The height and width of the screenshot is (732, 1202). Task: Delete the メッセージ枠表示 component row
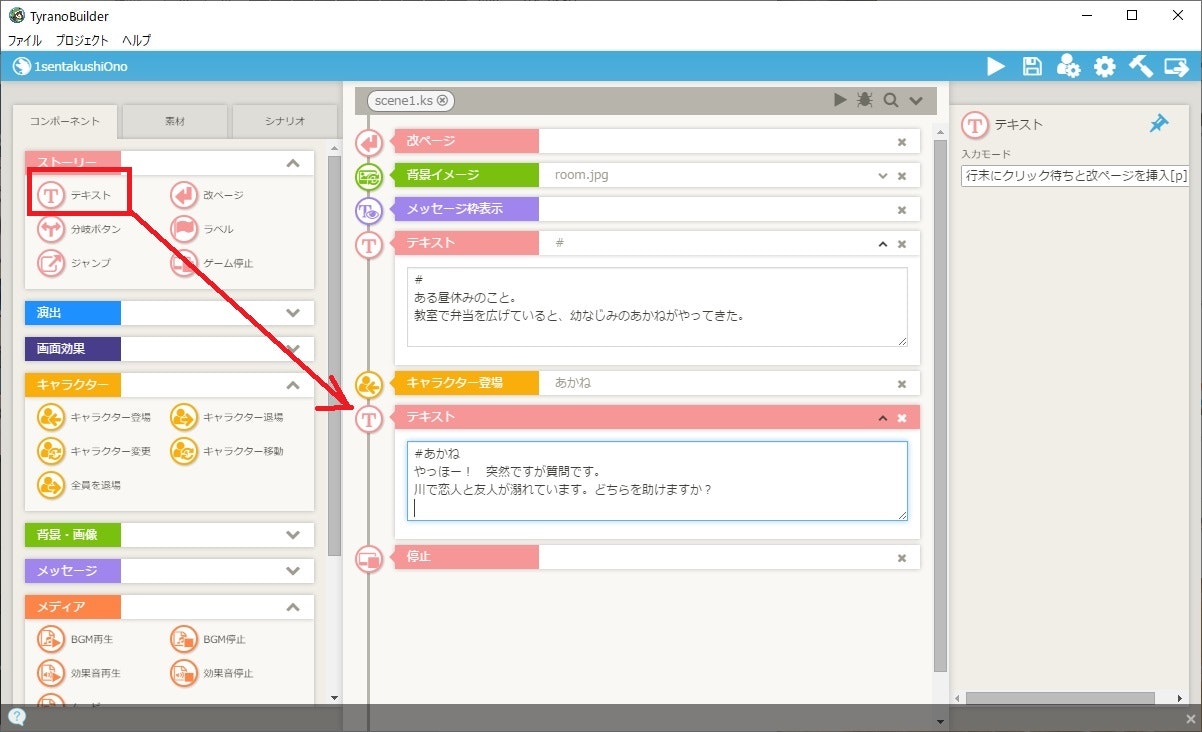901,210
